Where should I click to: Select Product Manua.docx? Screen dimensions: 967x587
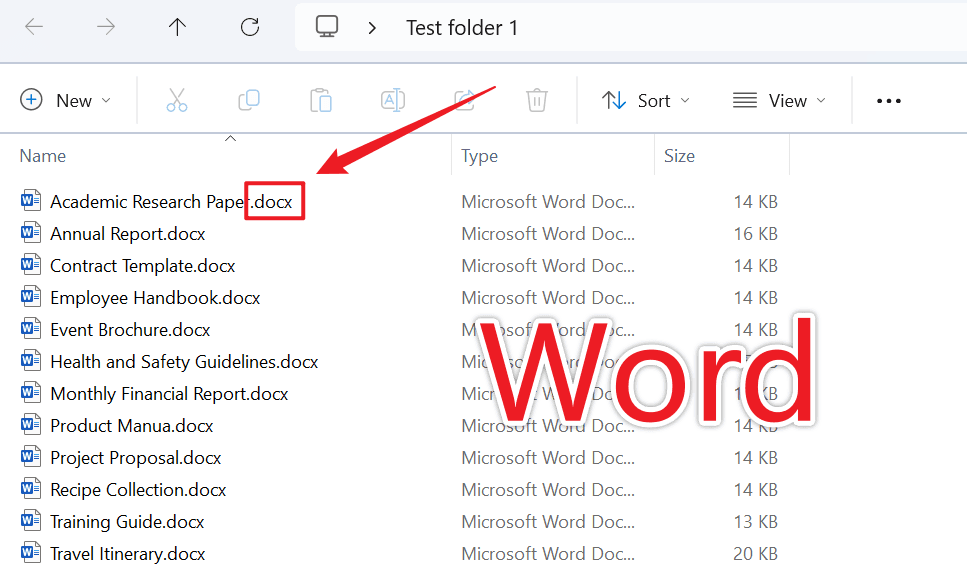pos(131,426)
